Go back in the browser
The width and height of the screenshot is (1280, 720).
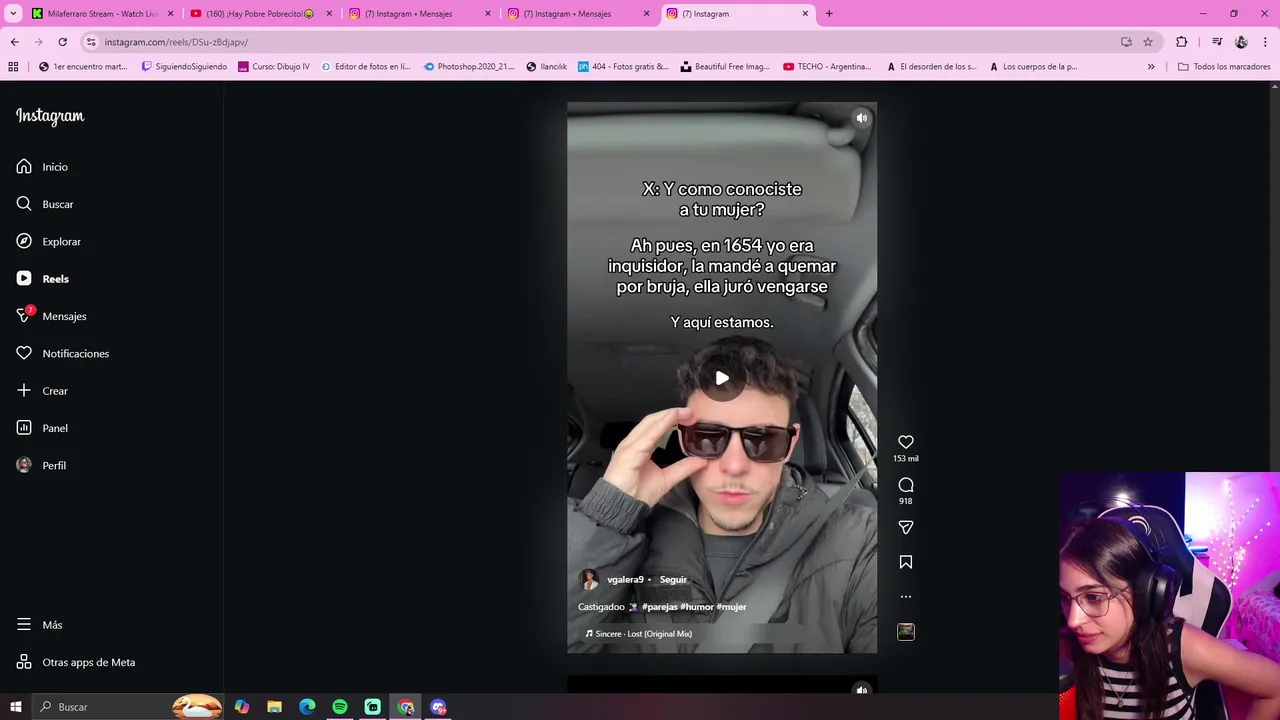pyautogui.click(x=14, y=42)
